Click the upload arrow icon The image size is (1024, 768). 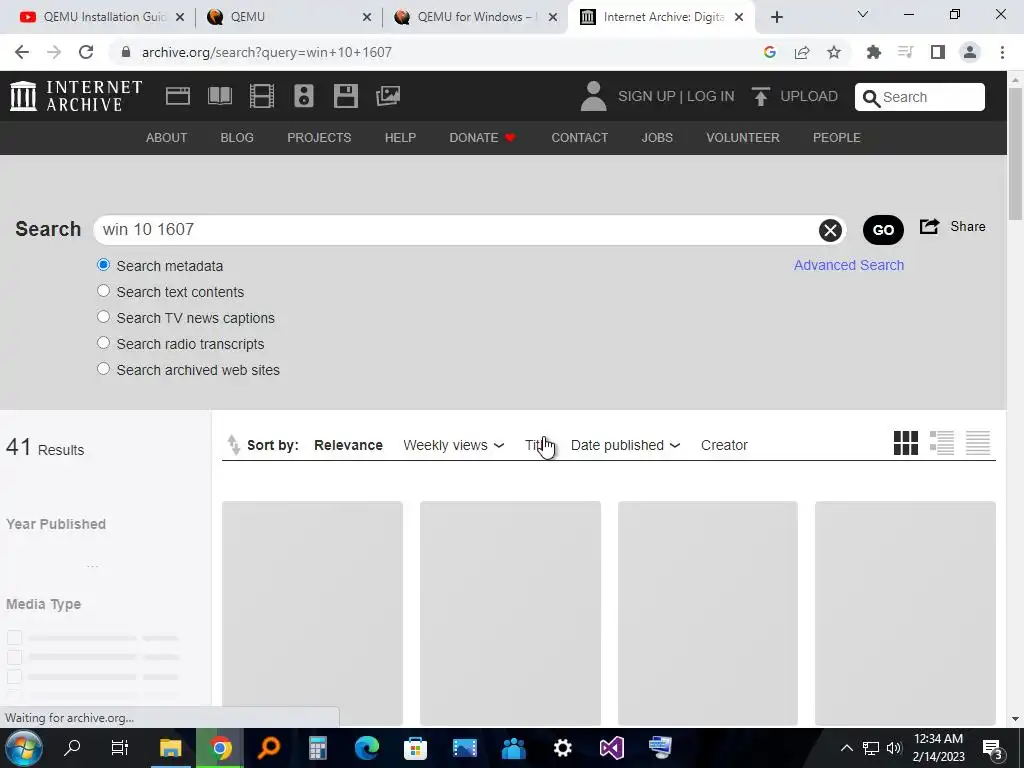click(760, 96)
